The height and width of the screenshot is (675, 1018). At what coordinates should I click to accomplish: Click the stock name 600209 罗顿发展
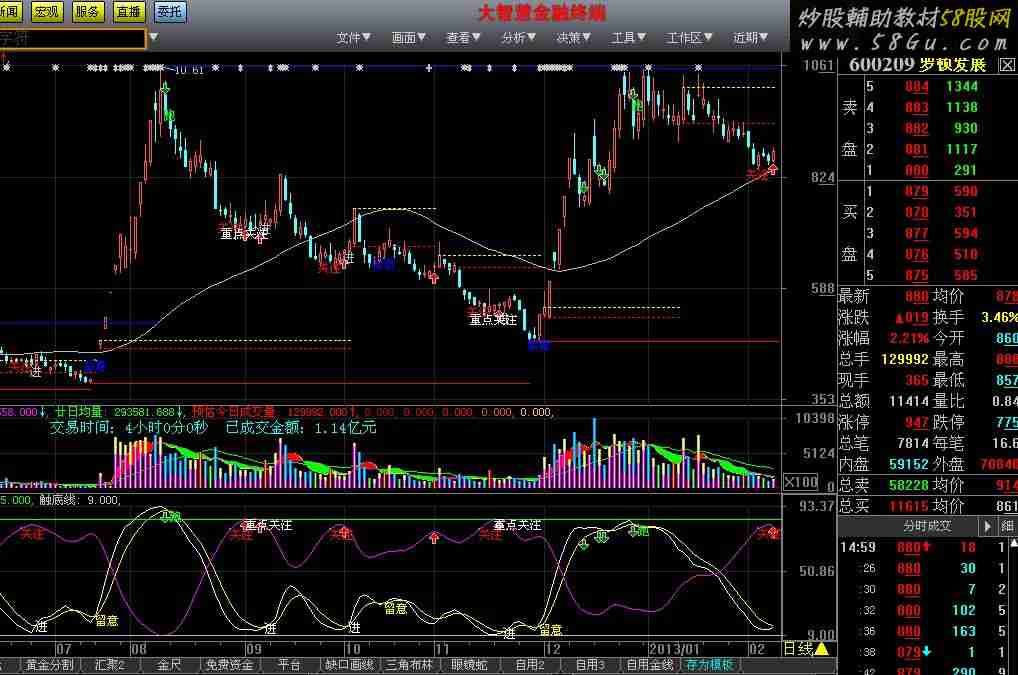917,65
